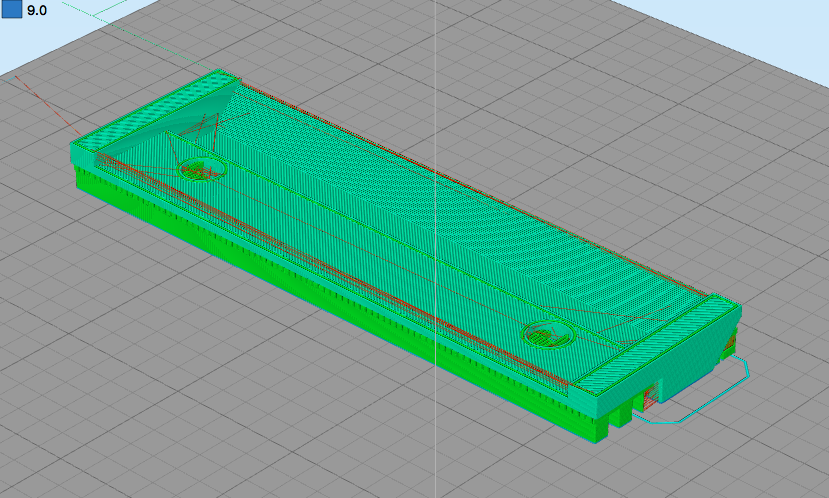The height and width of the screenshot is (498, 829).
Task: Click empty build plate grid, bottom-left
Action: pos(120,400)
